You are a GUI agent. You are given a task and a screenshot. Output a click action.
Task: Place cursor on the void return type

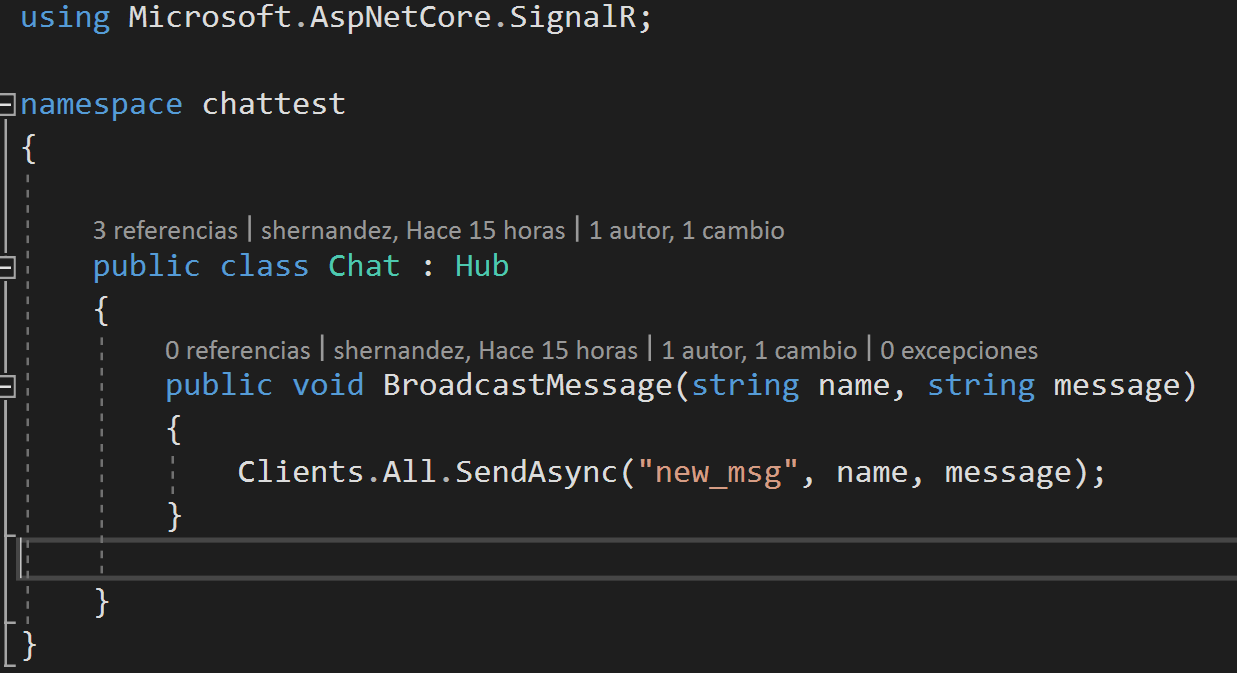click(328, 384)
